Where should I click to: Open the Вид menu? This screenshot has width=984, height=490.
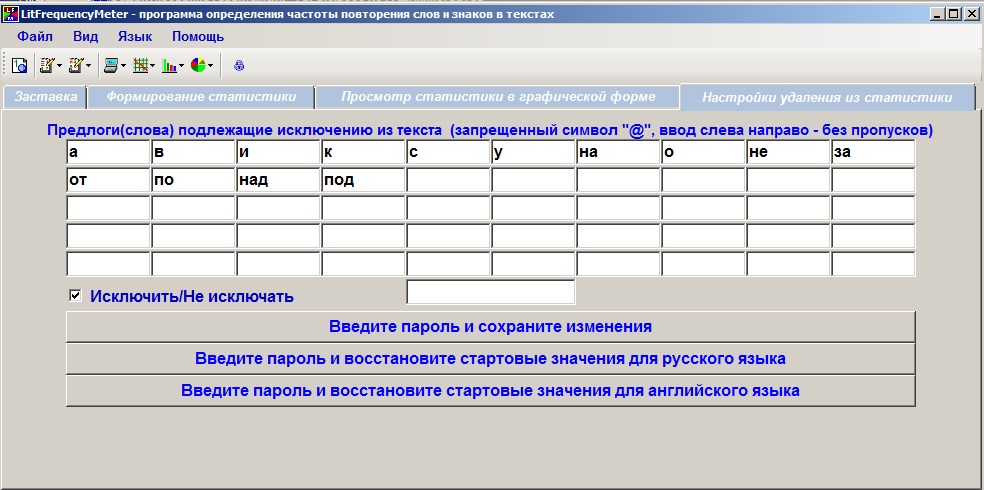coord(85,36)
